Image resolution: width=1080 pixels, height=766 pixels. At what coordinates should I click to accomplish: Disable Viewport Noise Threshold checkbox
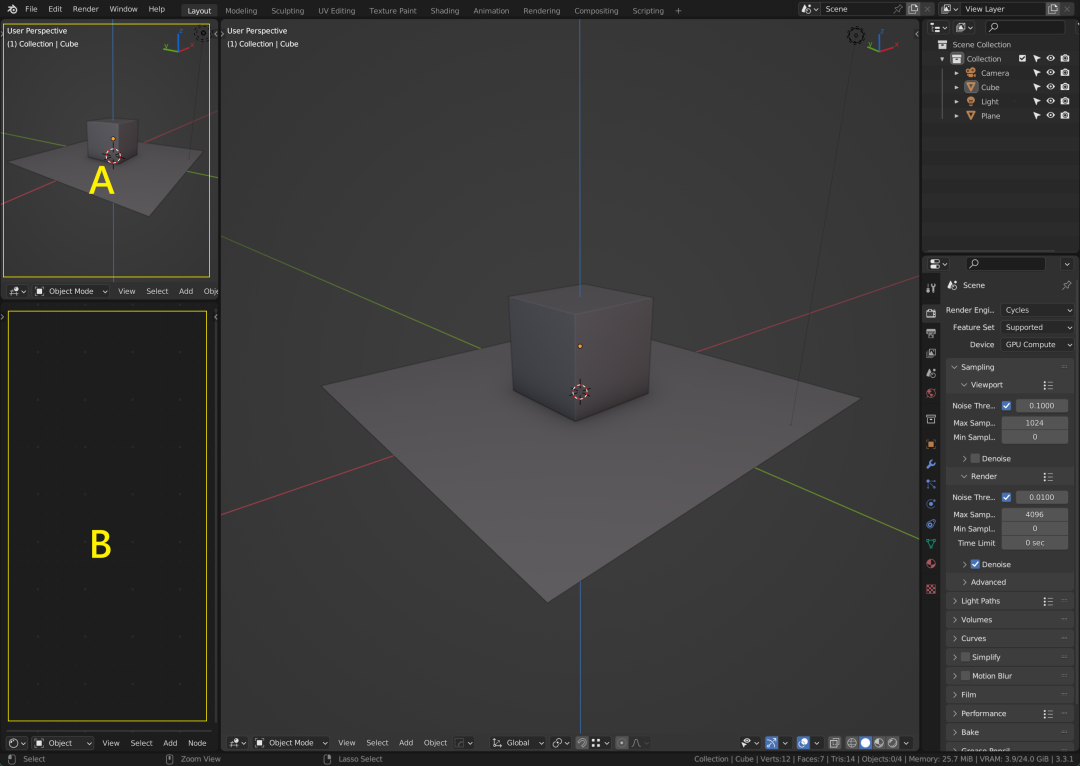point(1006,406)
